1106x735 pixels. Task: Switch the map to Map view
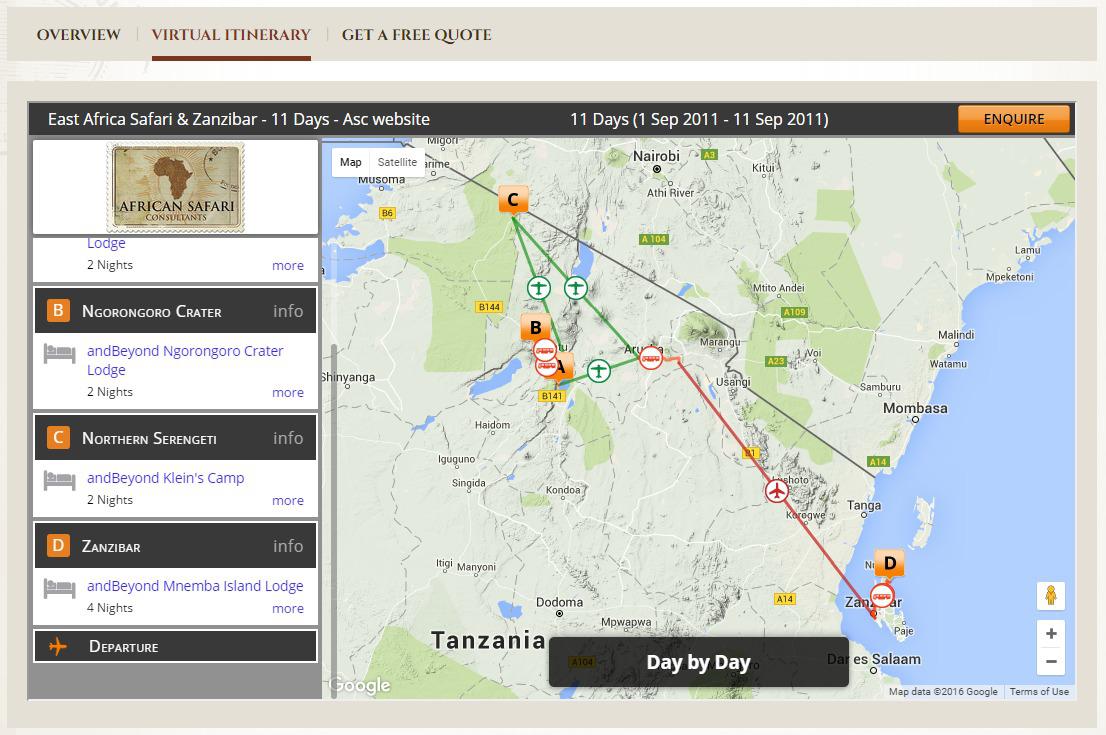coord(350,162)
